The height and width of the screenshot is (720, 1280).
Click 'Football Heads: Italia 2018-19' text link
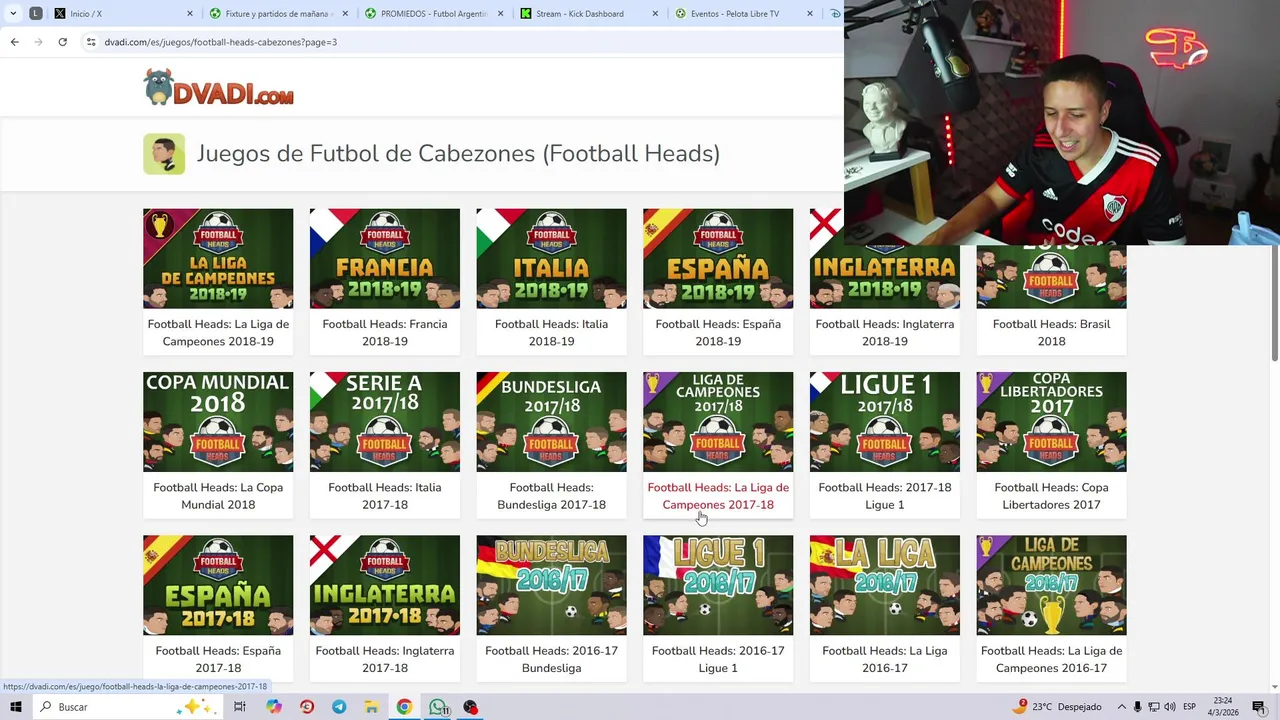point(551,333)
